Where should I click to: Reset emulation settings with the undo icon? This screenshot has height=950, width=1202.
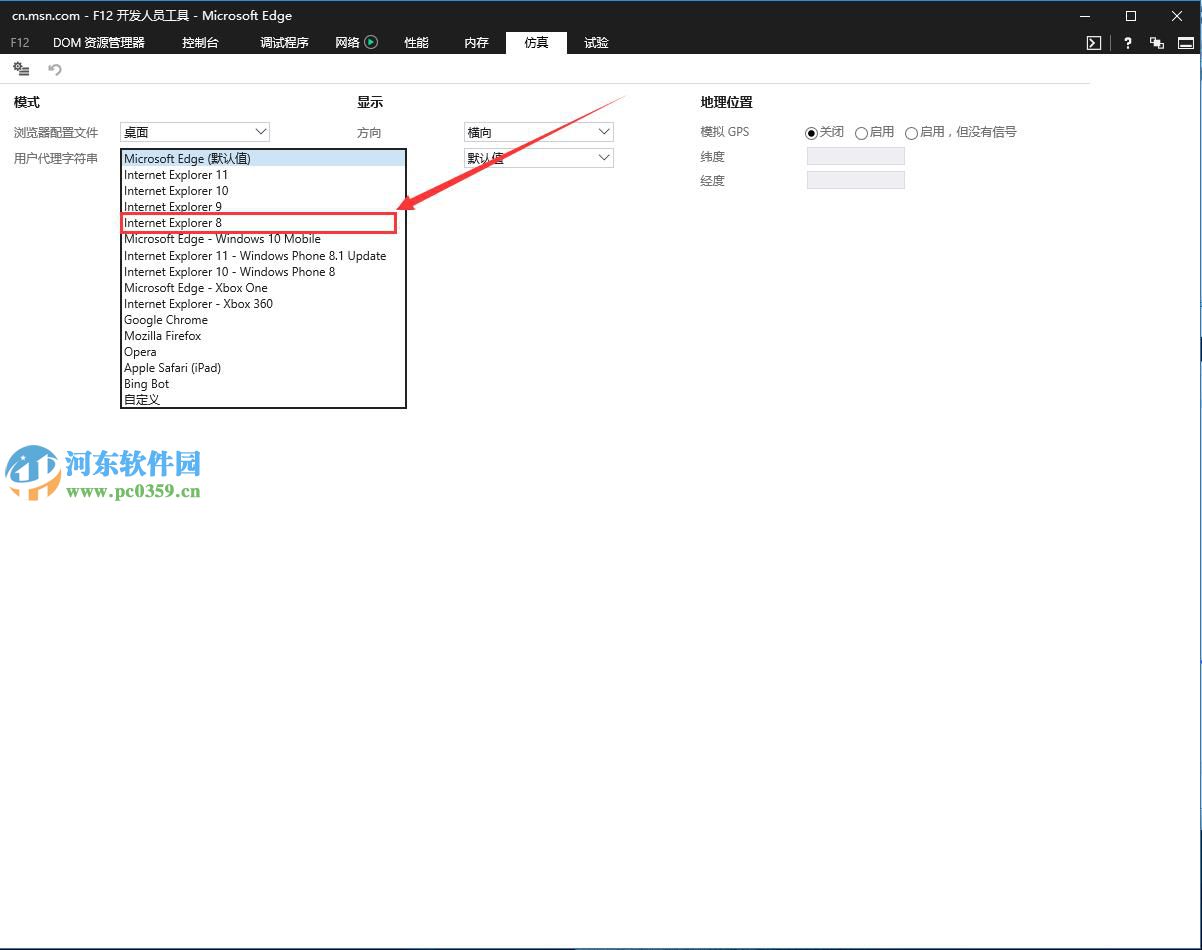point(54,68)
